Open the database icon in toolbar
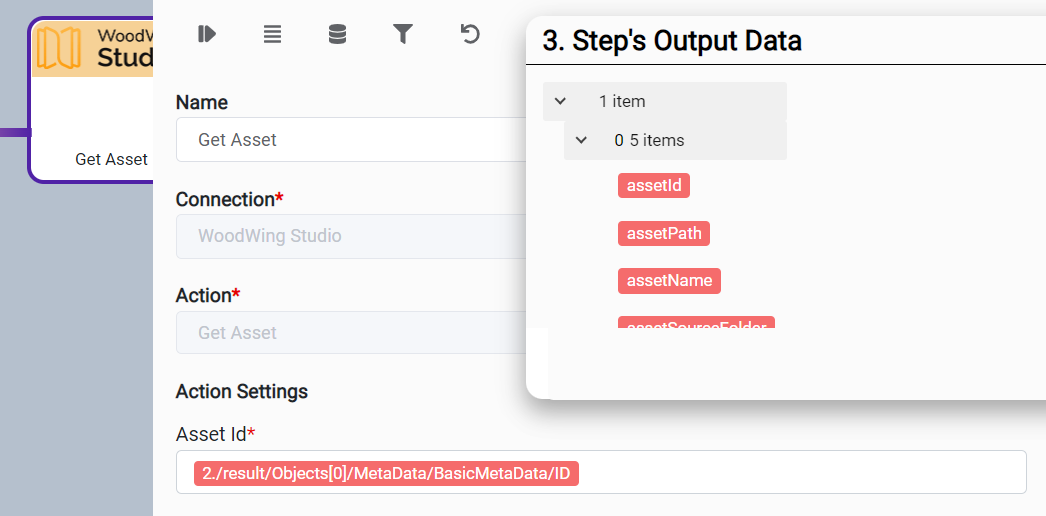 (x=338, y=35)
